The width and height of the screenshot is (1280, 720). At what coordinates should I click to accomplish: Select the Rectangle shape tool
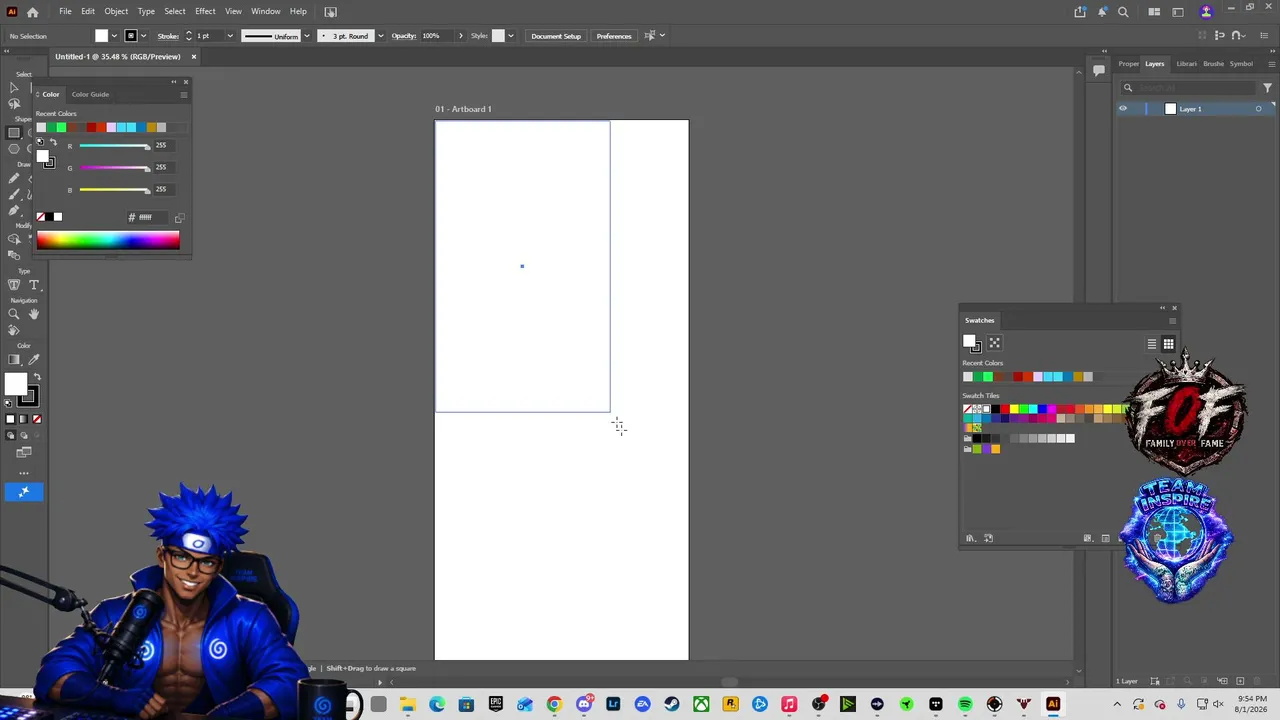click(14, 133)
